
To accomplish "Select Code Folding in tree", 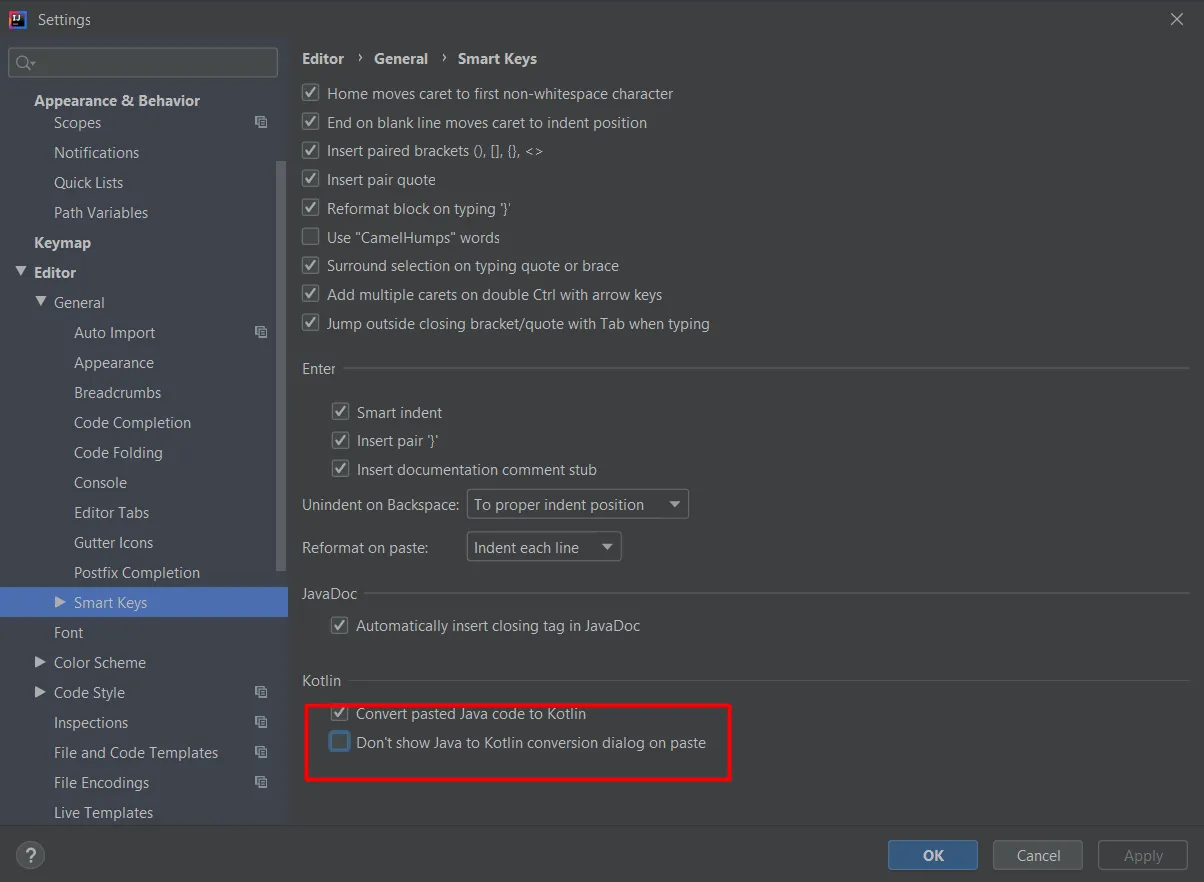I will tap(118, 453).
